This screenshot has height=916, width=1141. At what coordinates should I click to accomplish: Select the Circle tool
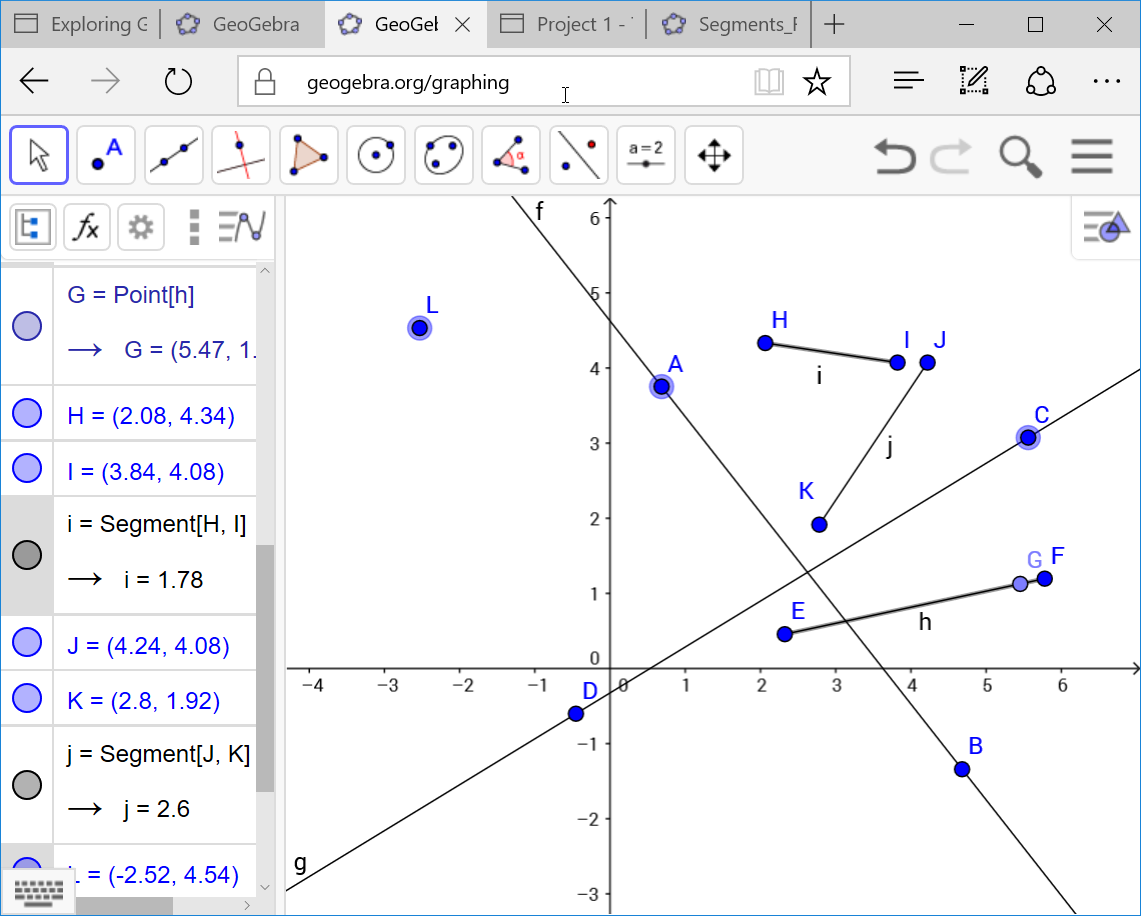pyautogui.click(x=375, y=155)
